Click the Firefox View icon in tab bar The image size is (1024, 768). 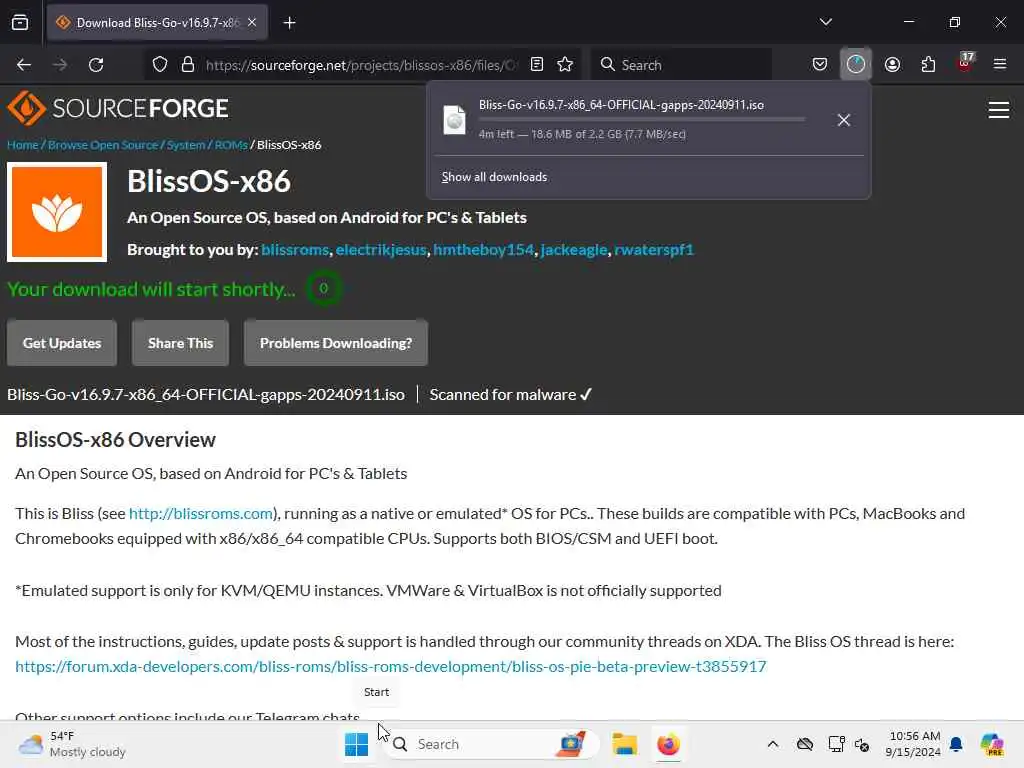tap(20, 23)
